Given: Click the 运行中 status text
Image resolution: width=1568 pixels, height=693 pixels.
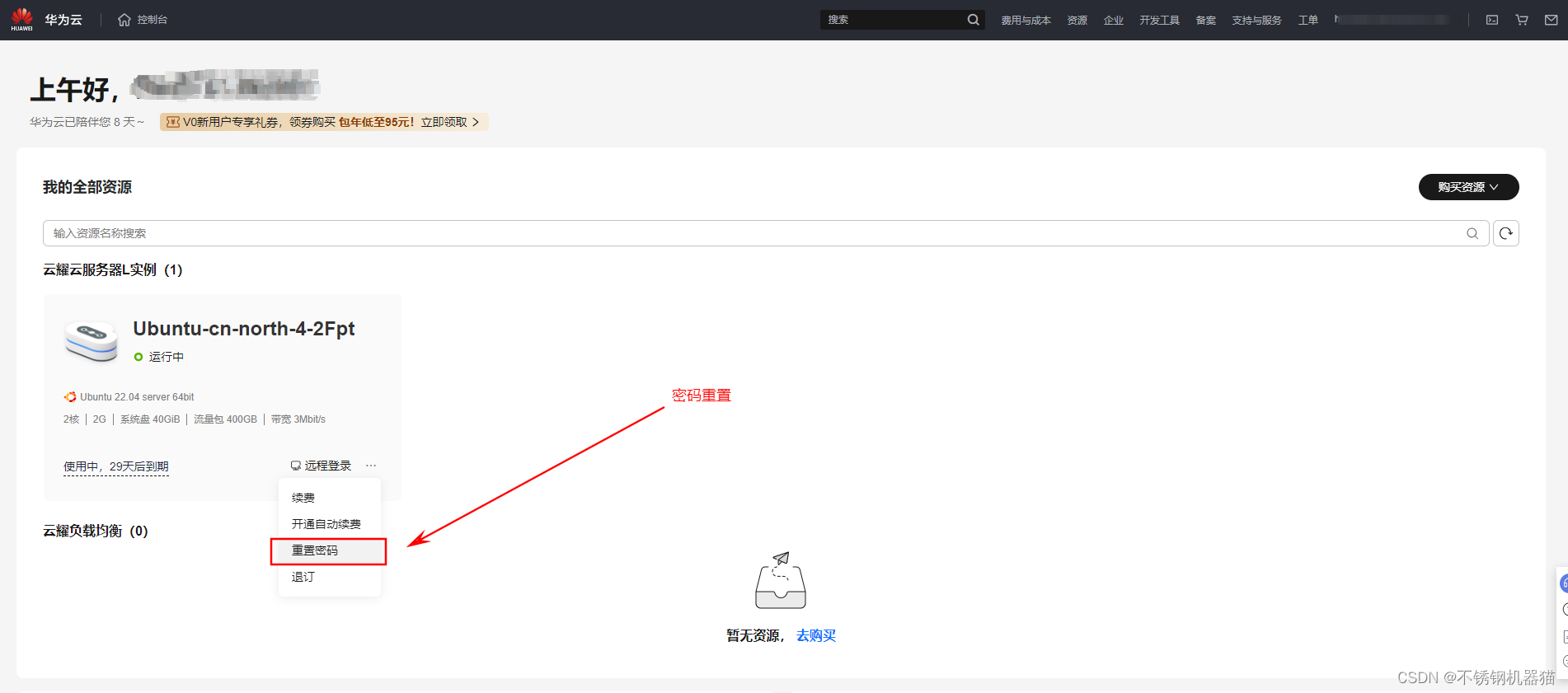Looking at the screenshot, I should 167,357.
